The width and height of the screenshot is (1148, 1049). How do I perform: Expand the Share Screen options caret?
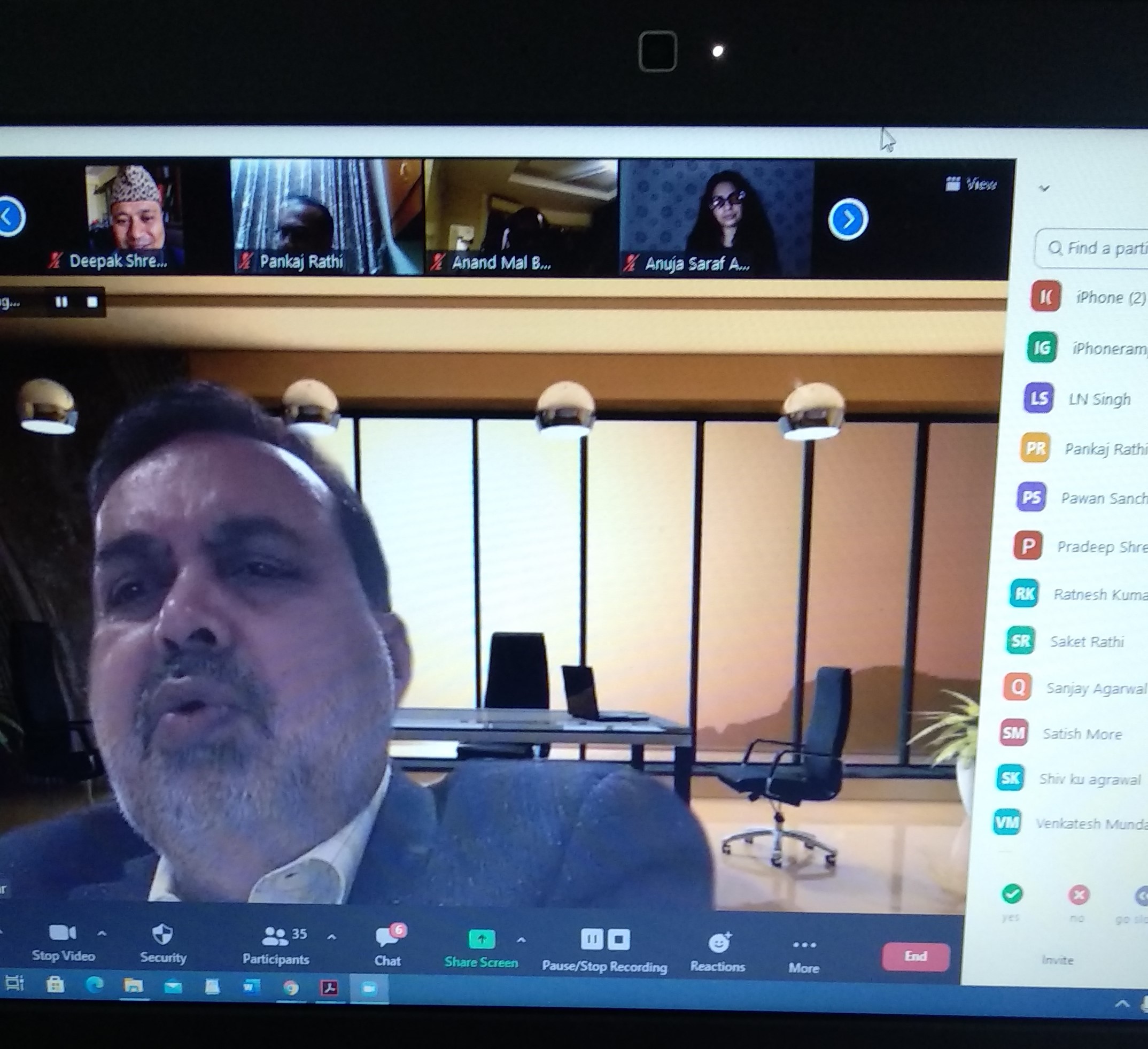point(521,940)
